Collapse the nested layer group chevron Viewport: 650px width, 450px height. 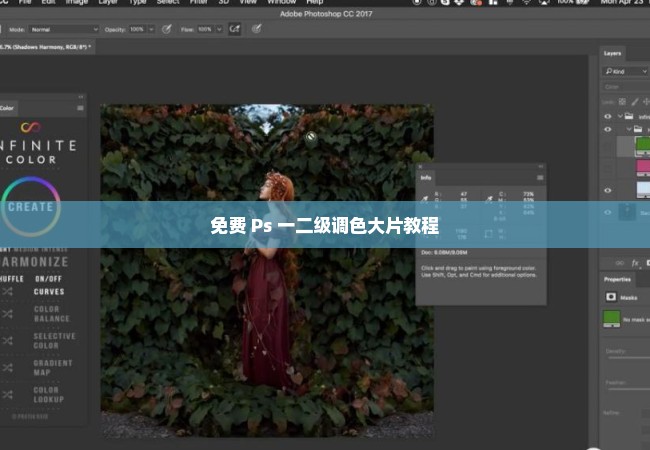[x=629, y=129]
